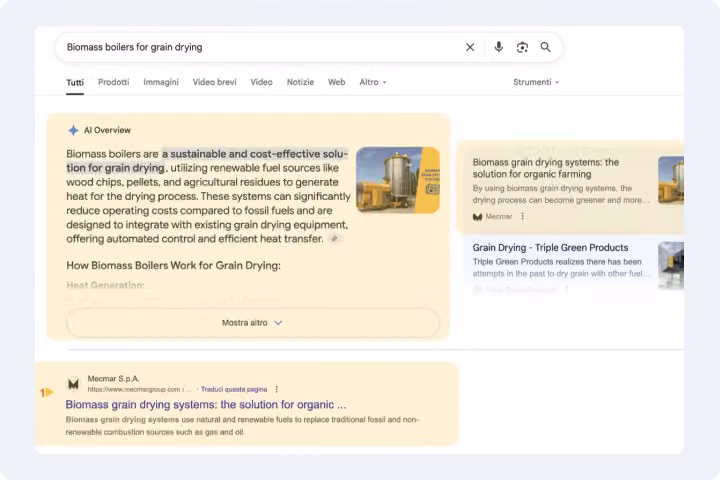Click the Mecmar source card thumbnail

click(671, 180)
